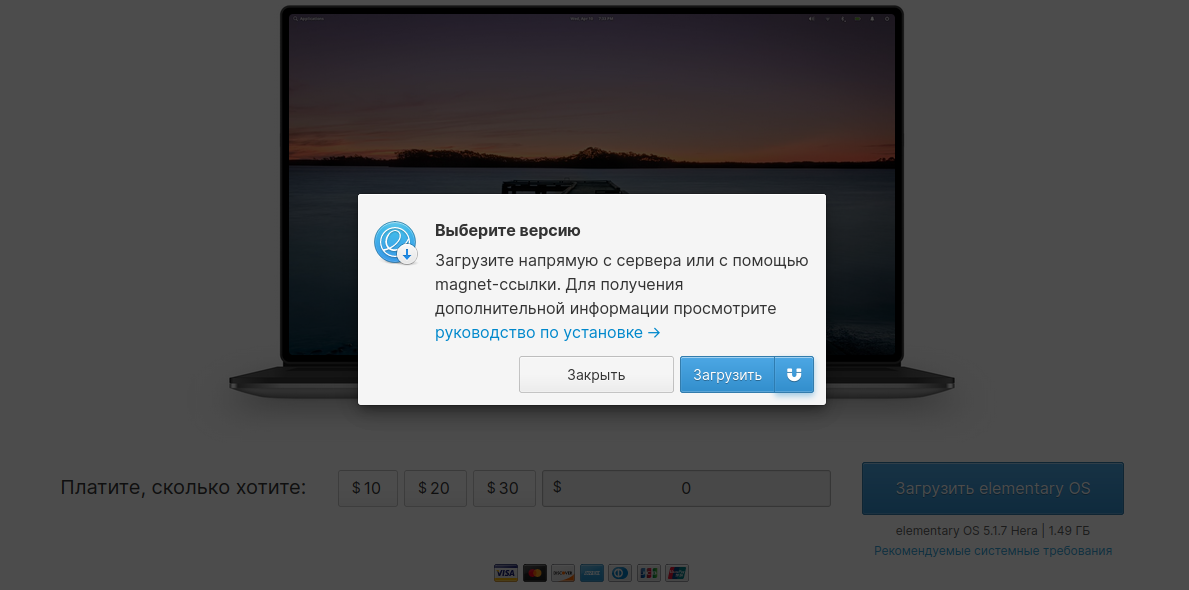Image resolution: width=1189 pixels, height=590 pixels.
Task: Click the elementary OS 5.1.7 Hera version text
Action: click(x=993, y=531)
